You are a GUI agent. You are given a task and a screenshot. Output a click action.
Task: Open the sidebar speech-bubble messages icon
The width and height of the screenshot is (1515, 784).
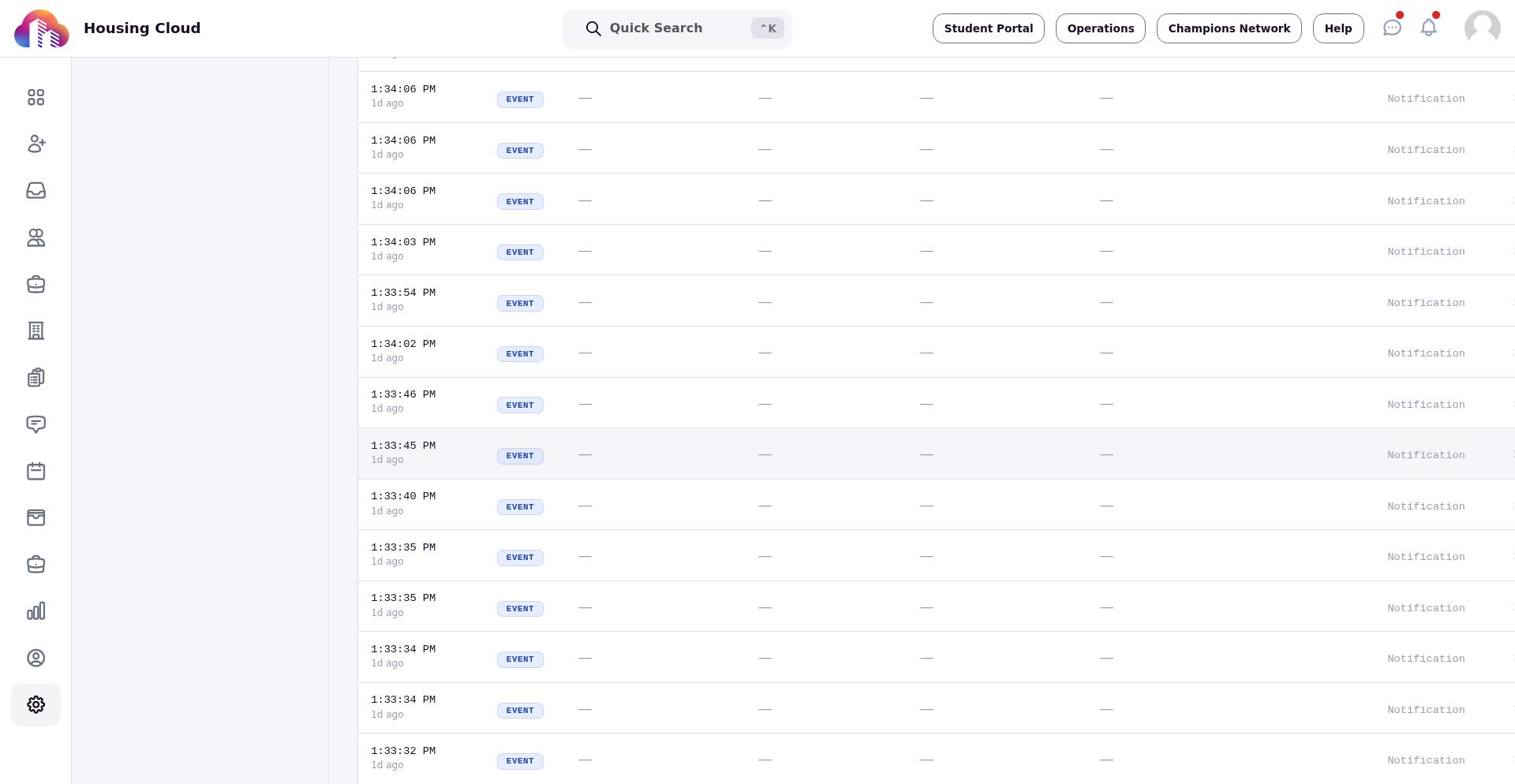tap(36, 424)
